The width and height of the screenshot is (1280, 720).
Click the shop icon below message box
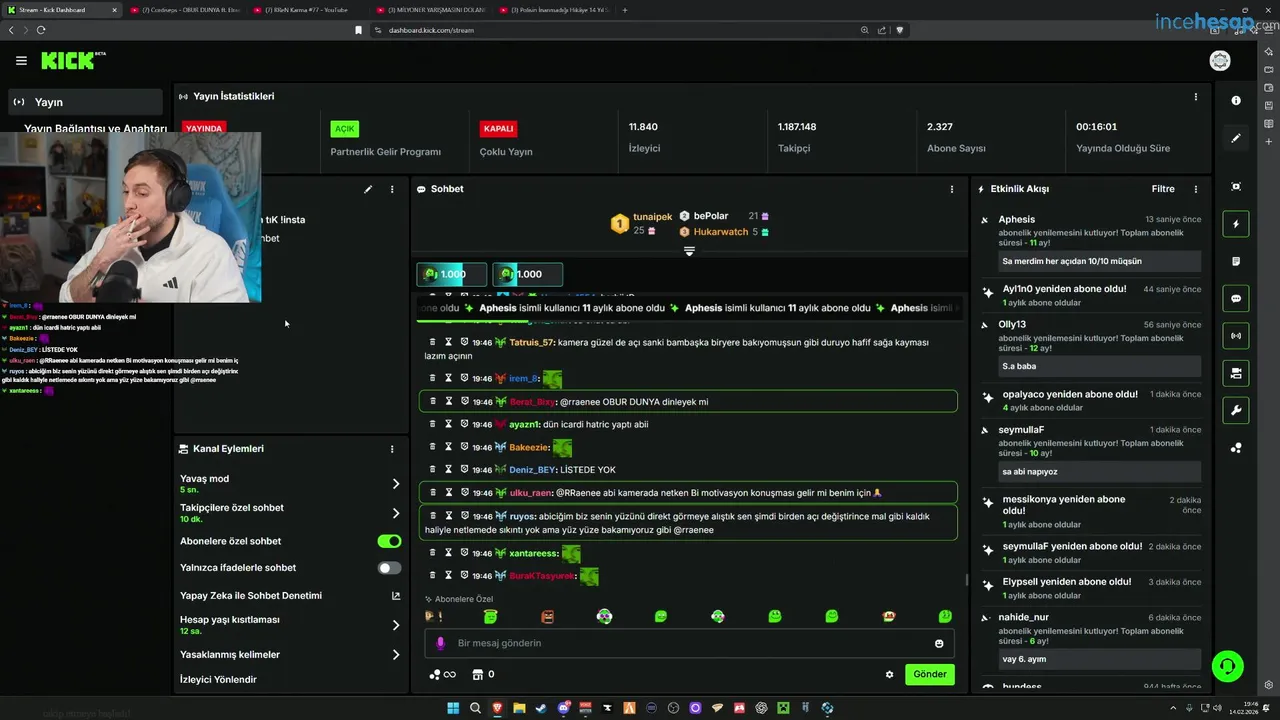[477, 674]
